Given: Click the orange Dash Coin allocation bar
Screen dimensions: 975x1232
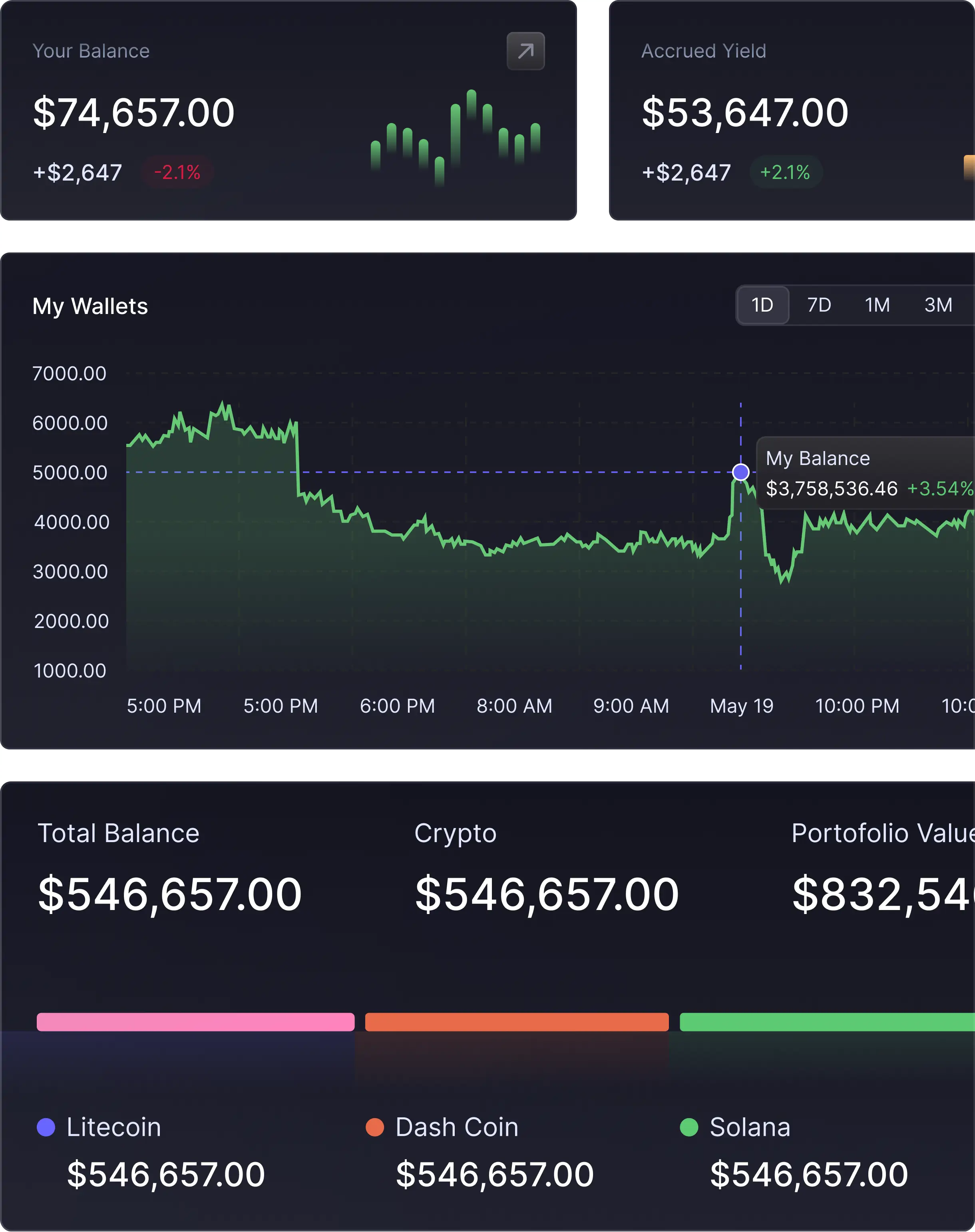Looking at the screenshot, I should tap(517, 1021).
